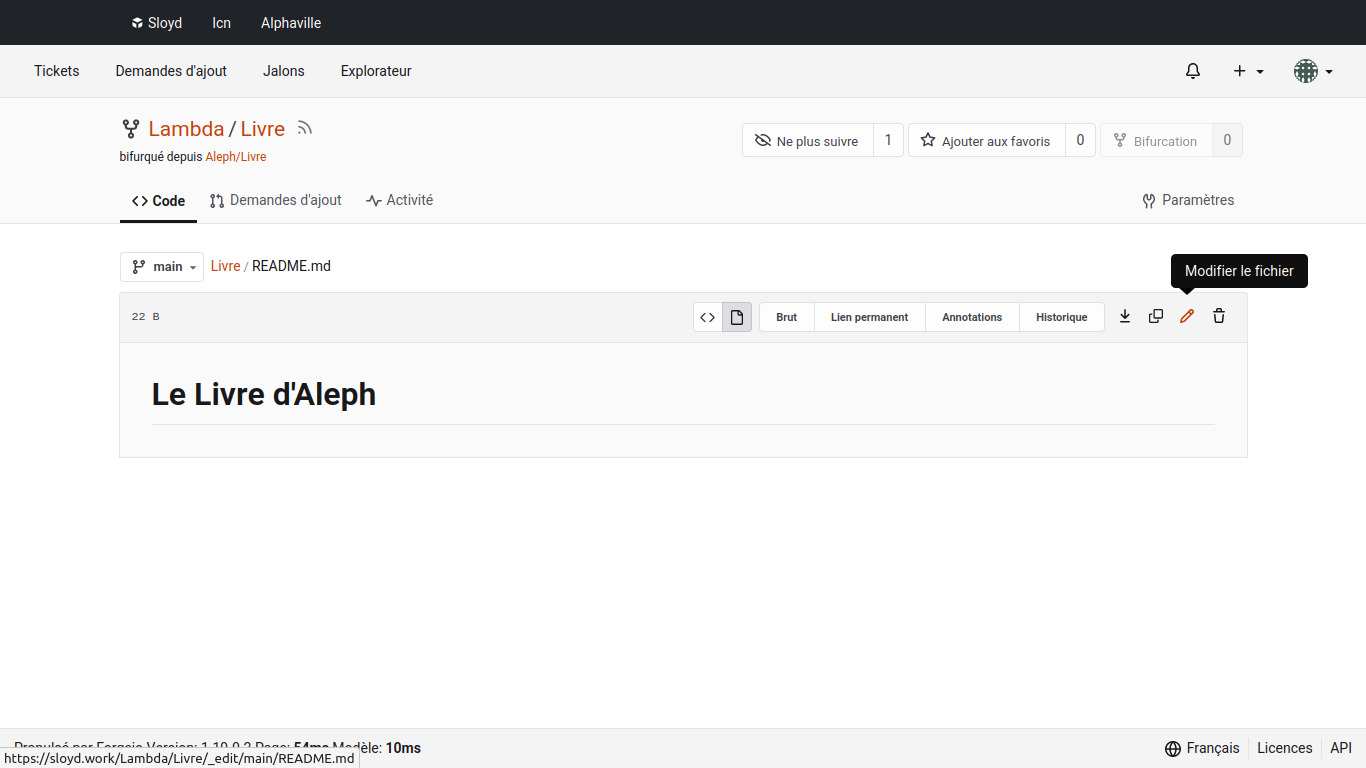The width and height of the screenshot is (1366, 768).
Task: Switch to rendered view with document icon
Action: [737, 317]
